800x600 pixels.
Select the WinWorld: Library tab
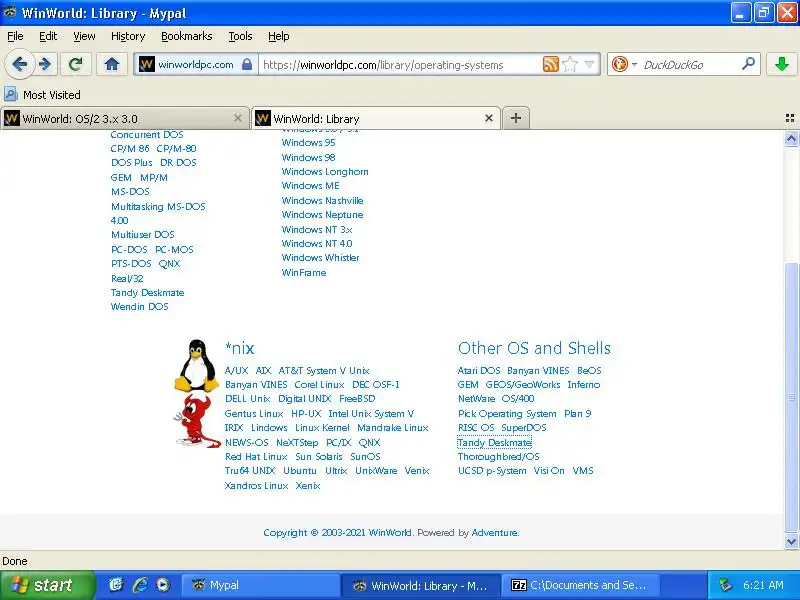377,118
